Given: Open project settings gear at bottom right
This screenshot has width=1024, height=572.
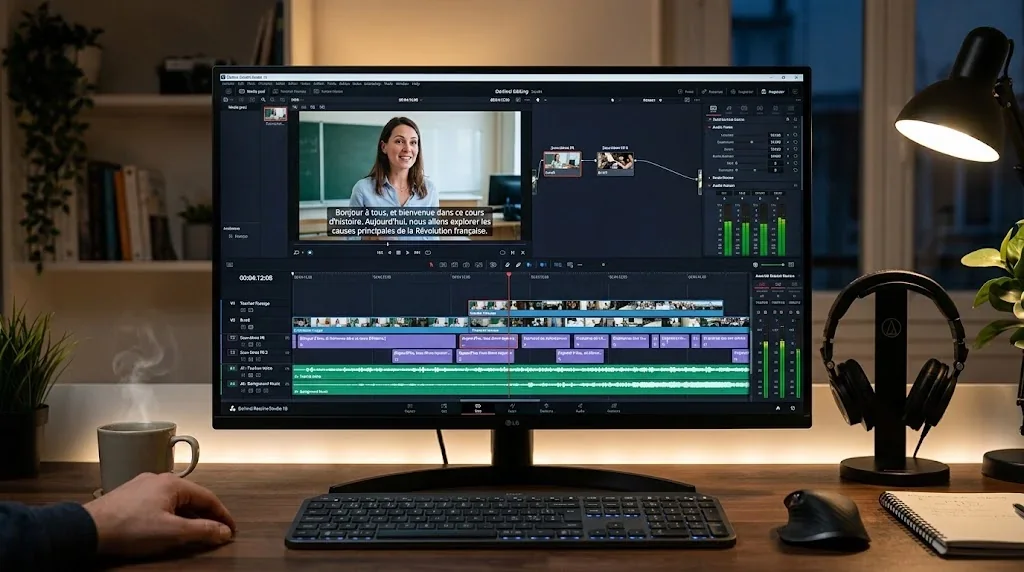Looking at the screenshot, I should (793, 408).
